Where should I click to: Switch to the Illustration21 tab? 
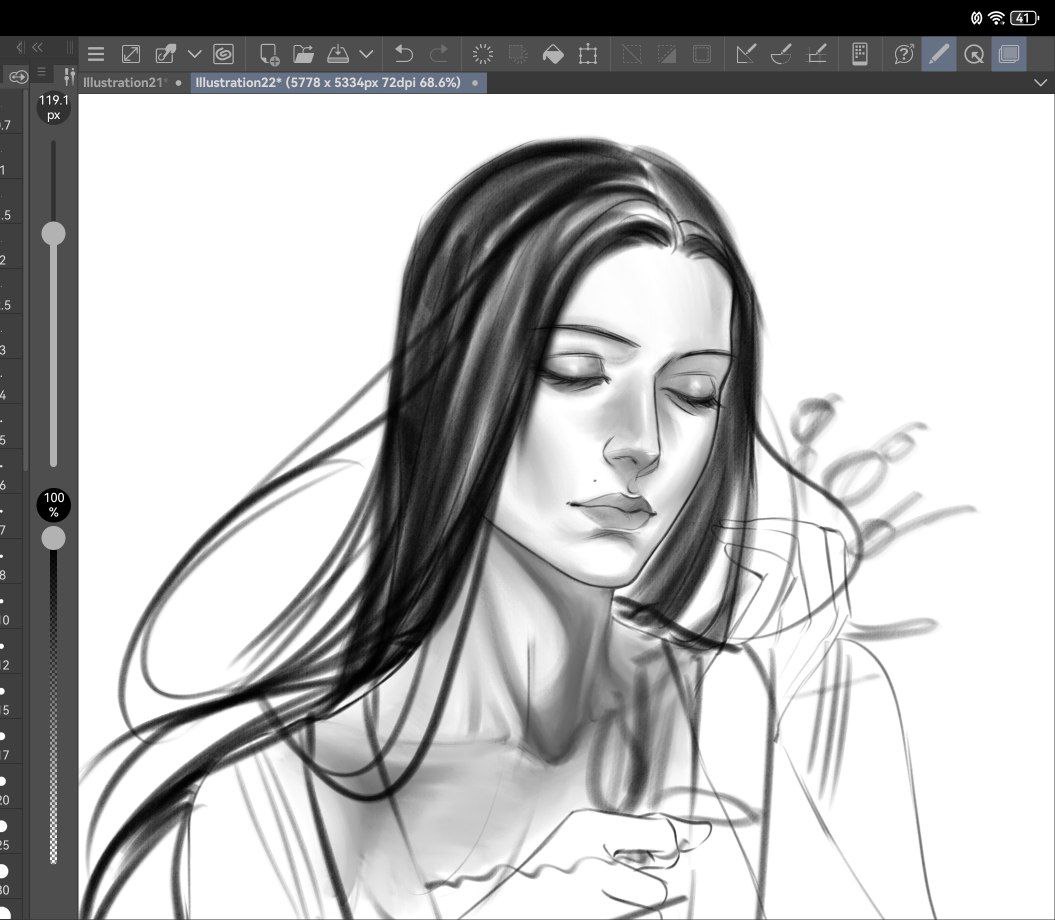pyautogui.click(x=123, y=83)
